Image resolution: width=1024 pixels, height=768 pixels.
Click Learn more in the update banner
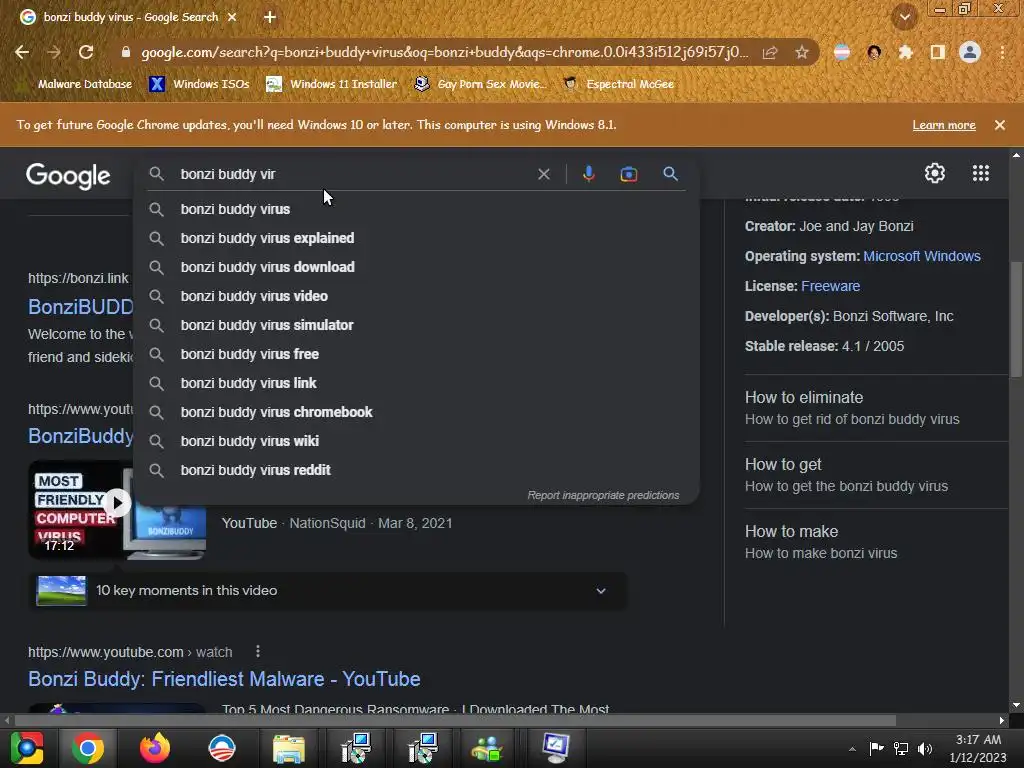pyautogui.click(x=944, y=125)
